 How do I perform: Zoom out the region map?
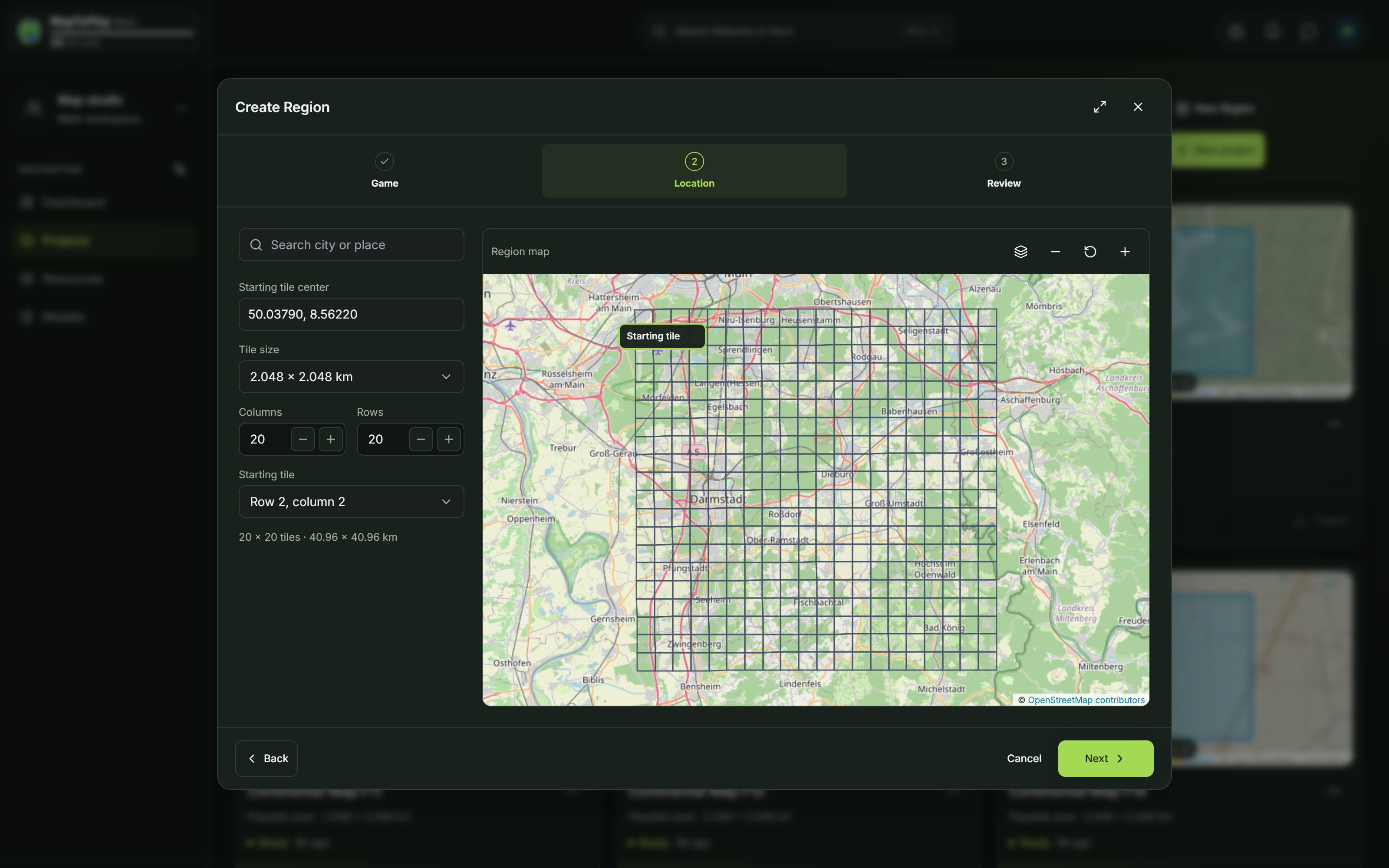pos(1055,251)
